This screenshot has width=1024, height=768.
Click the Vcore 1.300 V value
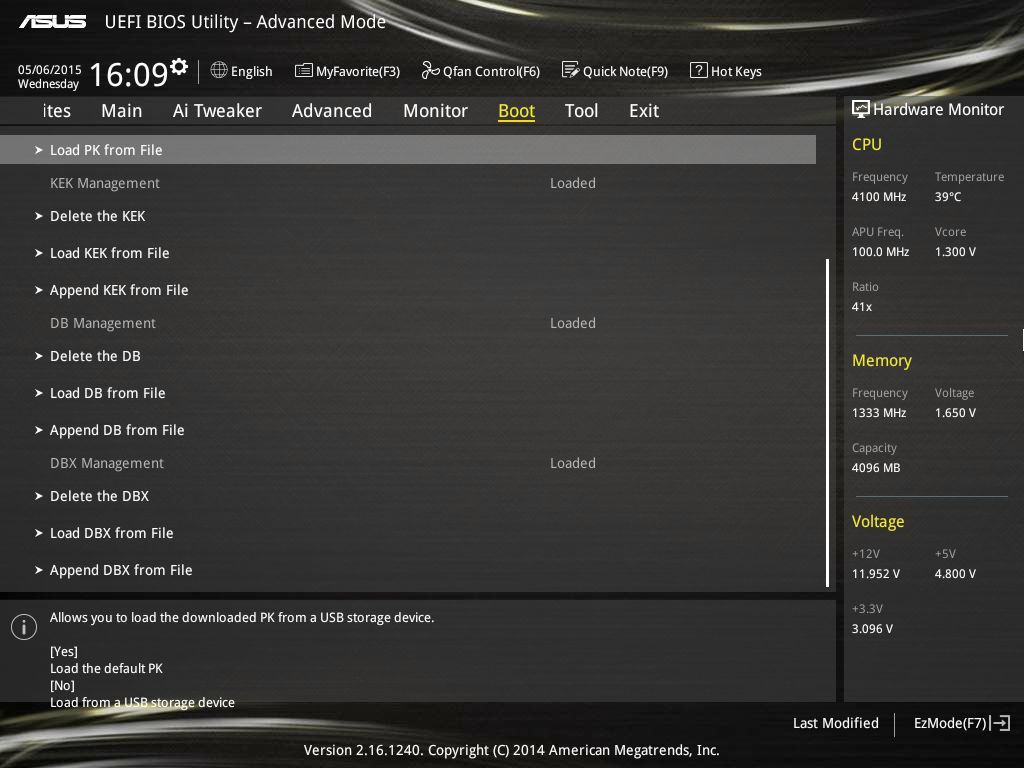click(x=955, y=251)
